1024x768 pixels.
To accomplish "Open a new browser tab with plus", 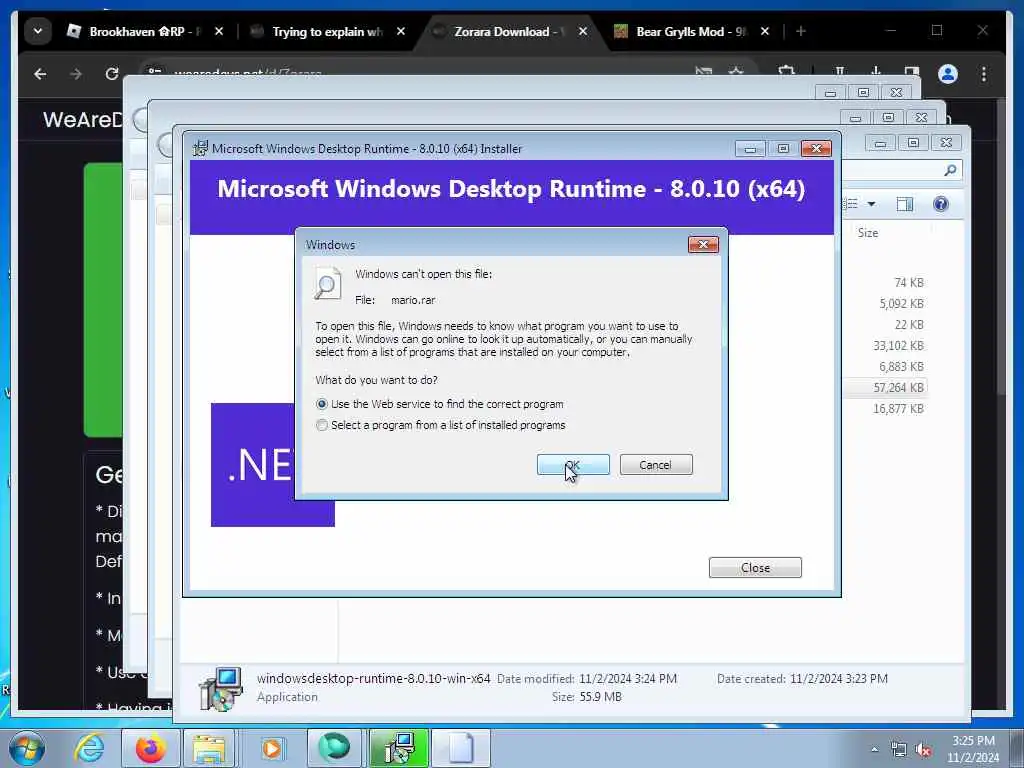I will (801, 31).
